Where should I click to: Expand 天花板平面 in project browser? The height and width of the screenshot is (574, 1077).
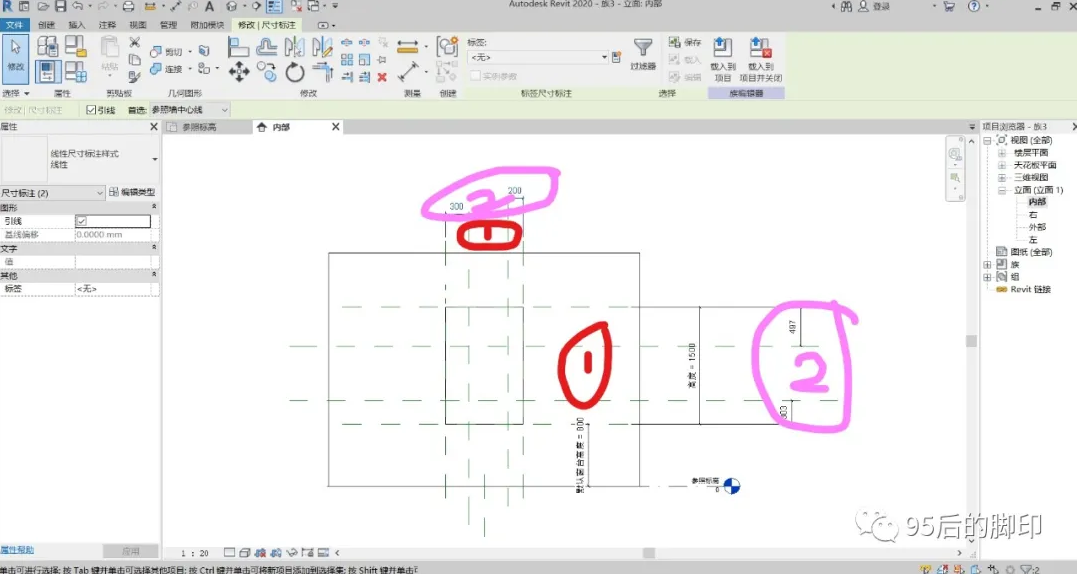[1001, 165]
